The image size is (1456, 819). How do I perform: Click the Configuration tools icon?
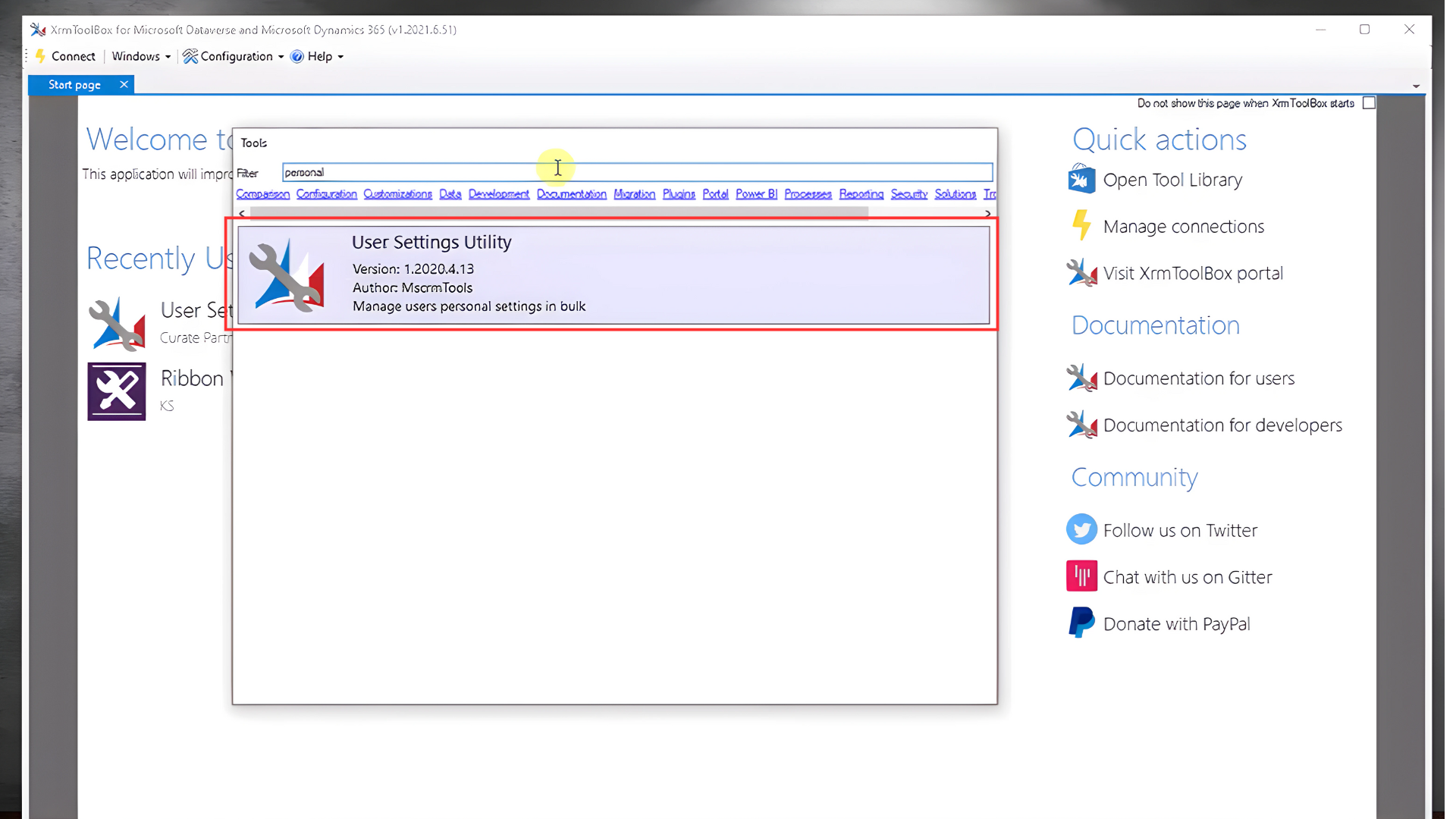pos(190,56)
